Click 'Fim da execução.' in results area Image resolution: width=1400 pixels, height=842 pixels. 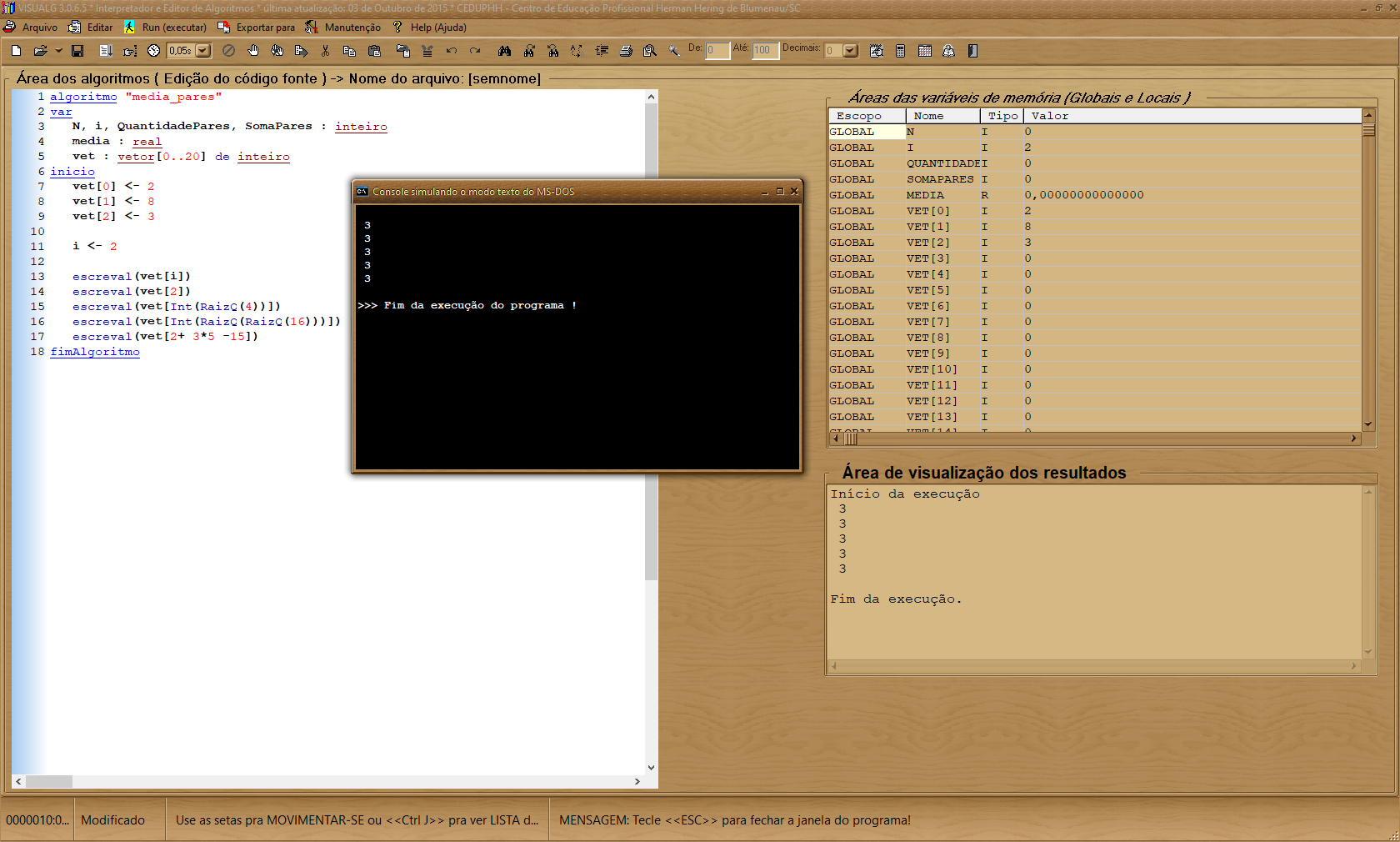tap(896, 599)
